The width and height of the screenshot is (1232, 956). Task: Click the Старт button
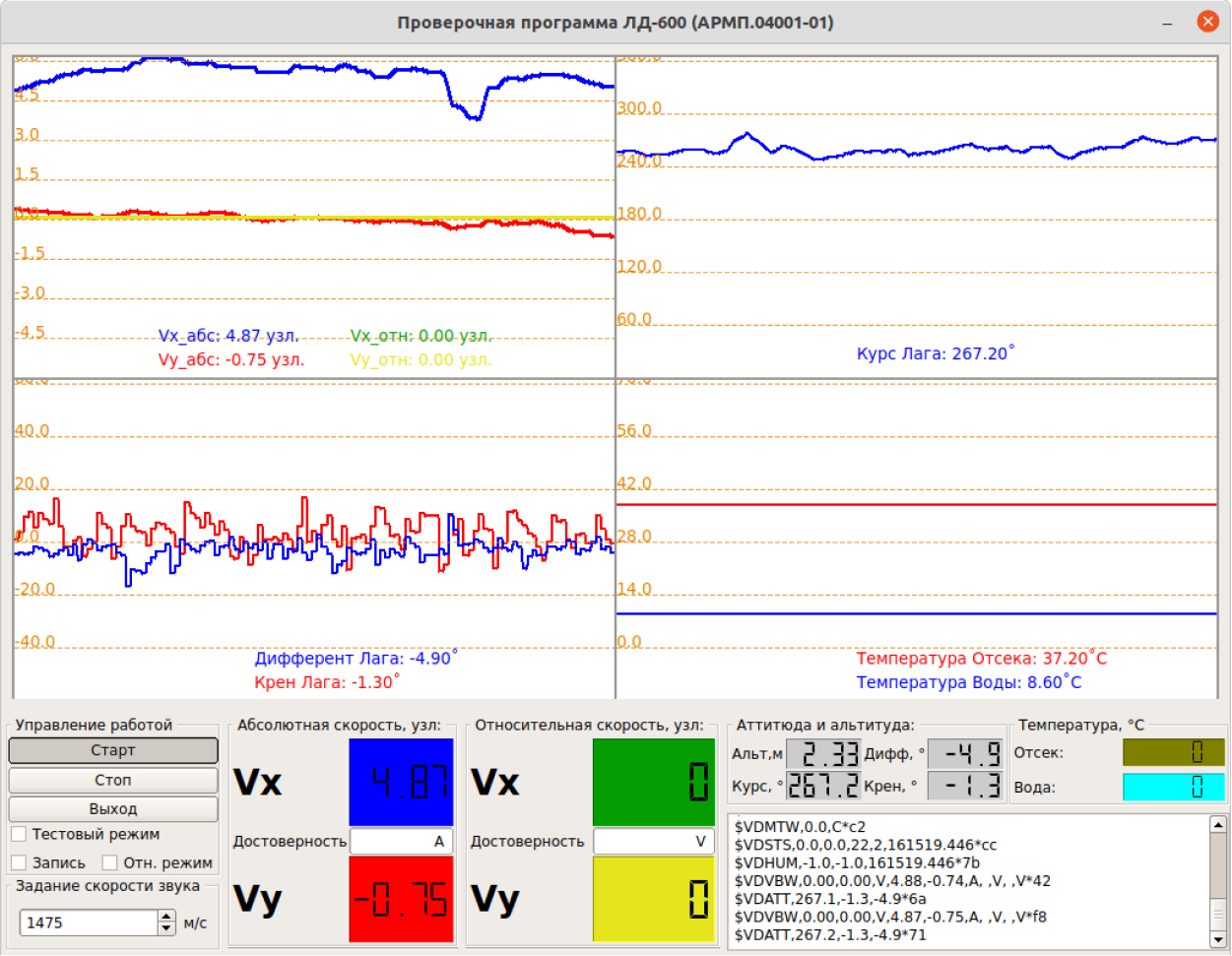pyautogui.click(x=113, y=750)
